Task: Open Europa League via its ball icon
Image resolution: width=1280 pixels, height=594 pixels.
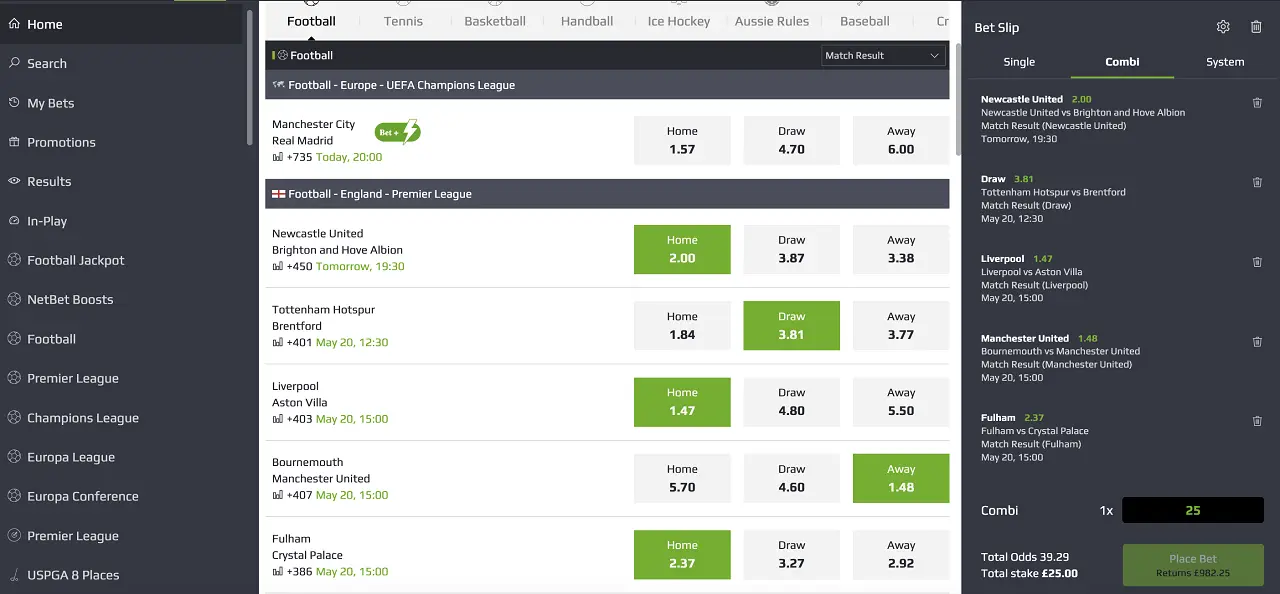Action: pos(14,457)
